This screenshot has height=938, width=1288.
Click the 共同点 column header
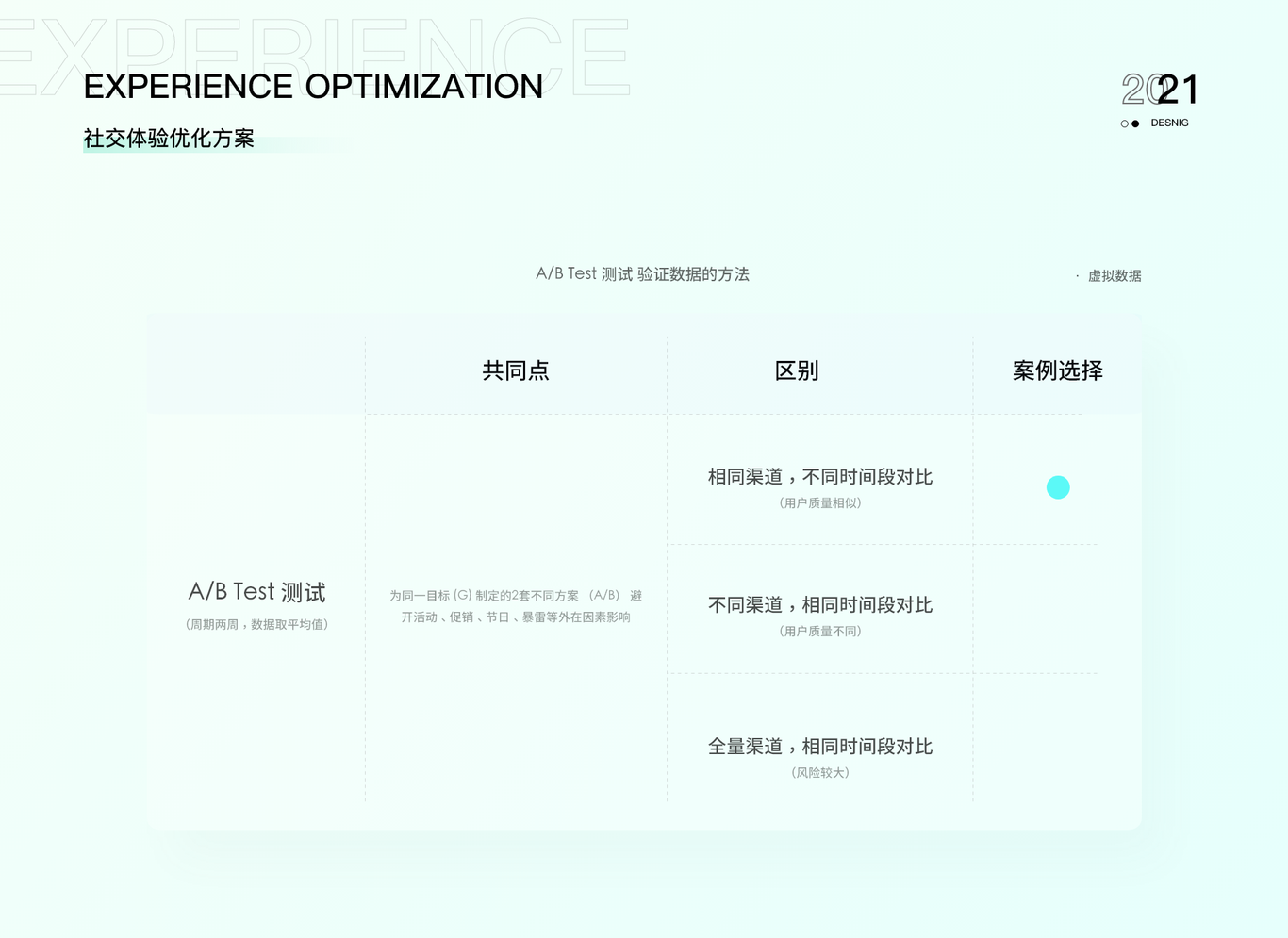point(516,370)
